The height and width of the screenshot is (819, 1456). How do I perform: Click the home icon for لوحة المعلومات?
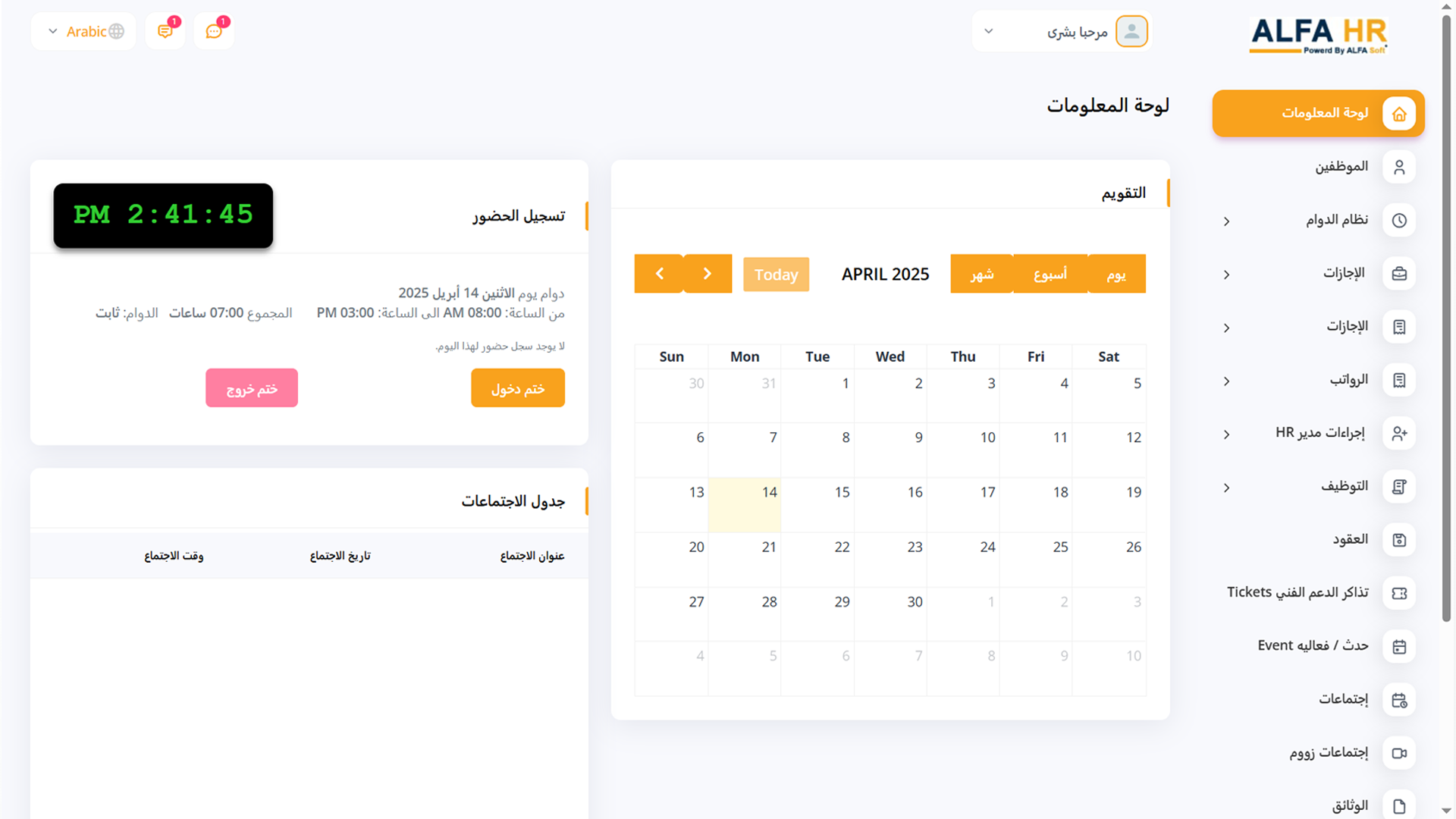(1399, 114)
